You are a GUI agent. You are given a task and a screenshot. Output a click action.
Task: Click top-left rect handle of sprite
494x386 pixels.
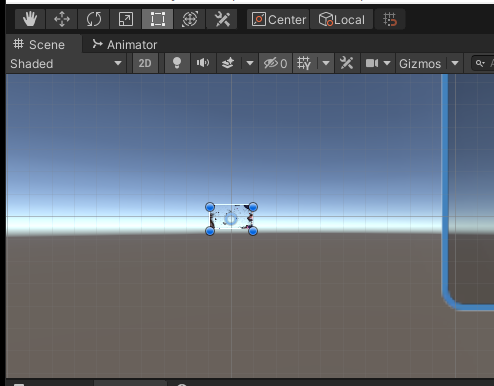click(210, 207)
